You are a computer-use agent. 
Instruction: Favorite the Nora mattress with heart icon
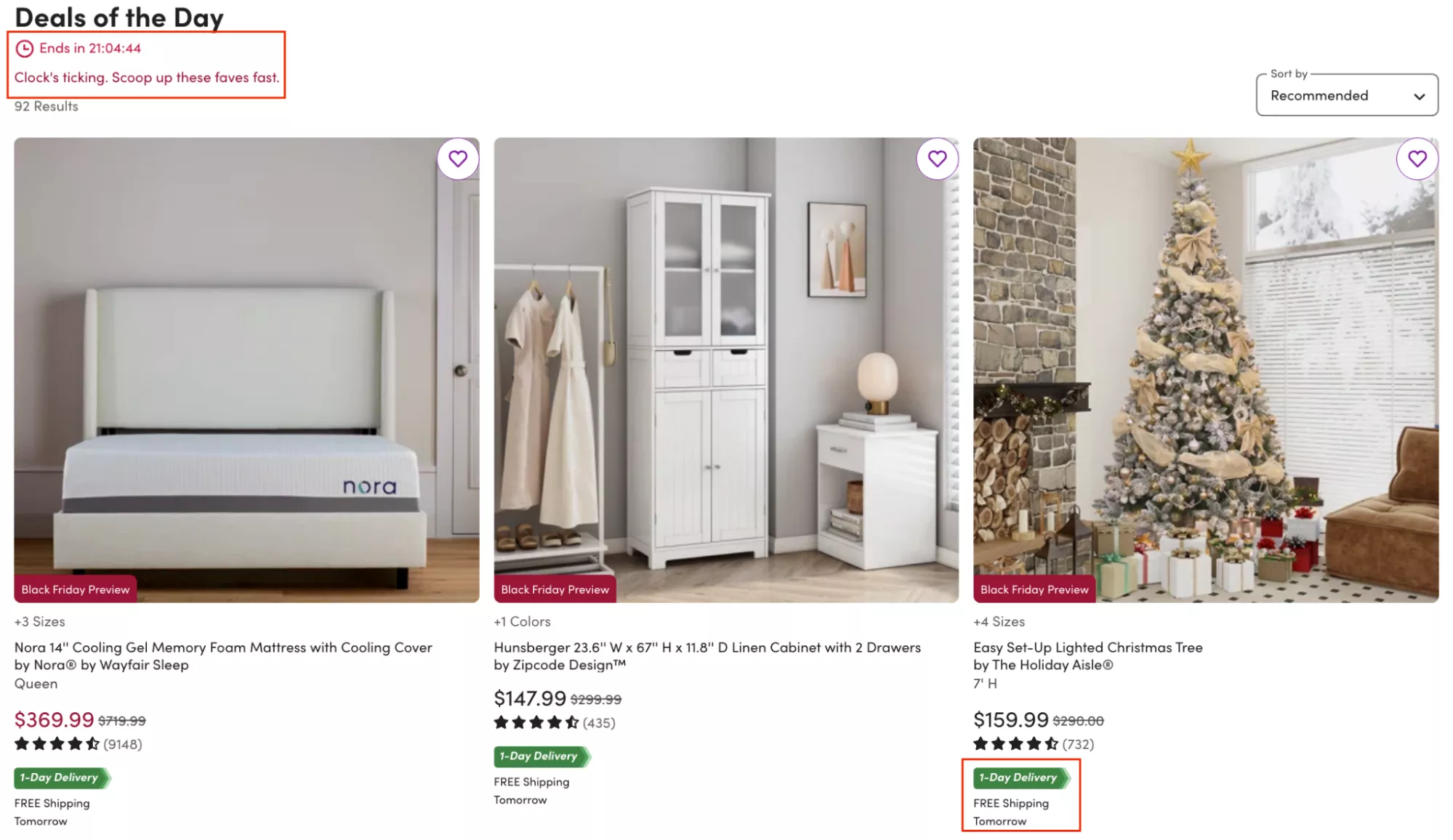click(458, 158)
